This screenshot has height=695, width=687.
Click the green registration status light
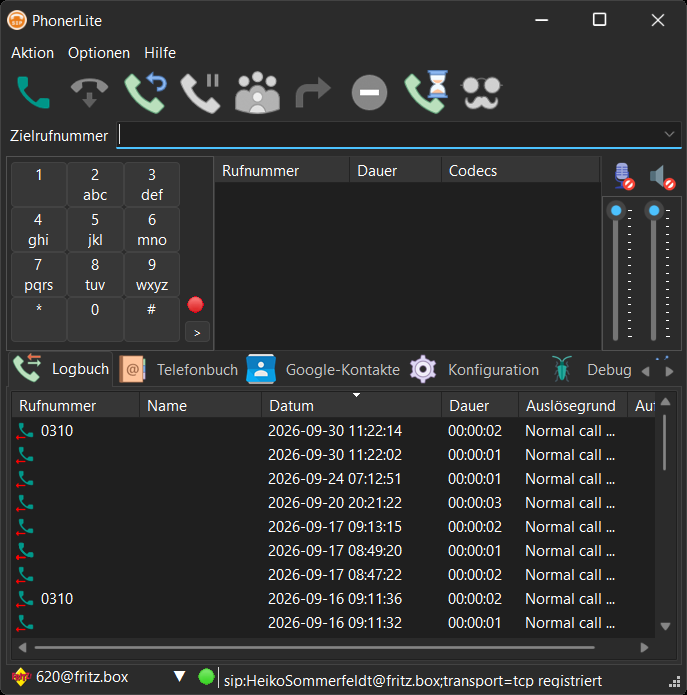click(206, 676)
